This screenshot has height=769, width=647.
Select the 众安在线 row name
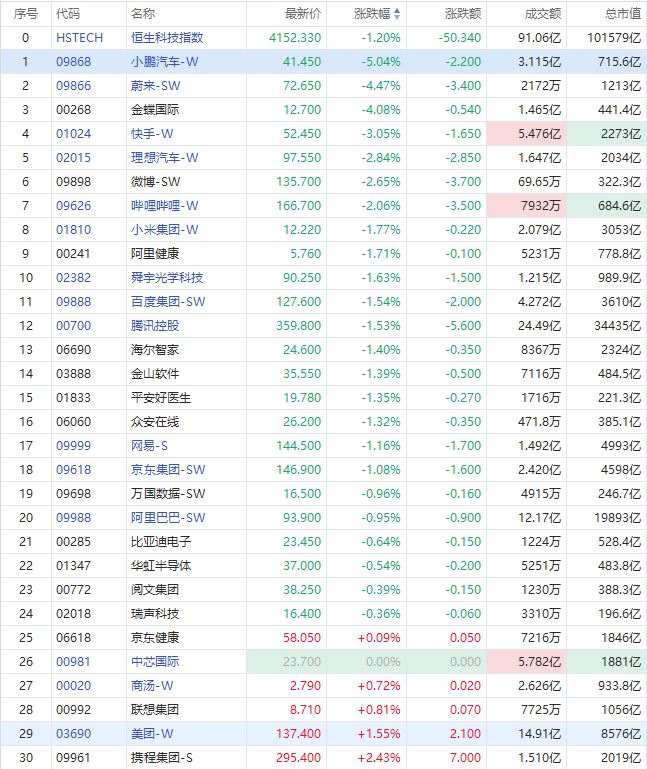point(155,422)
